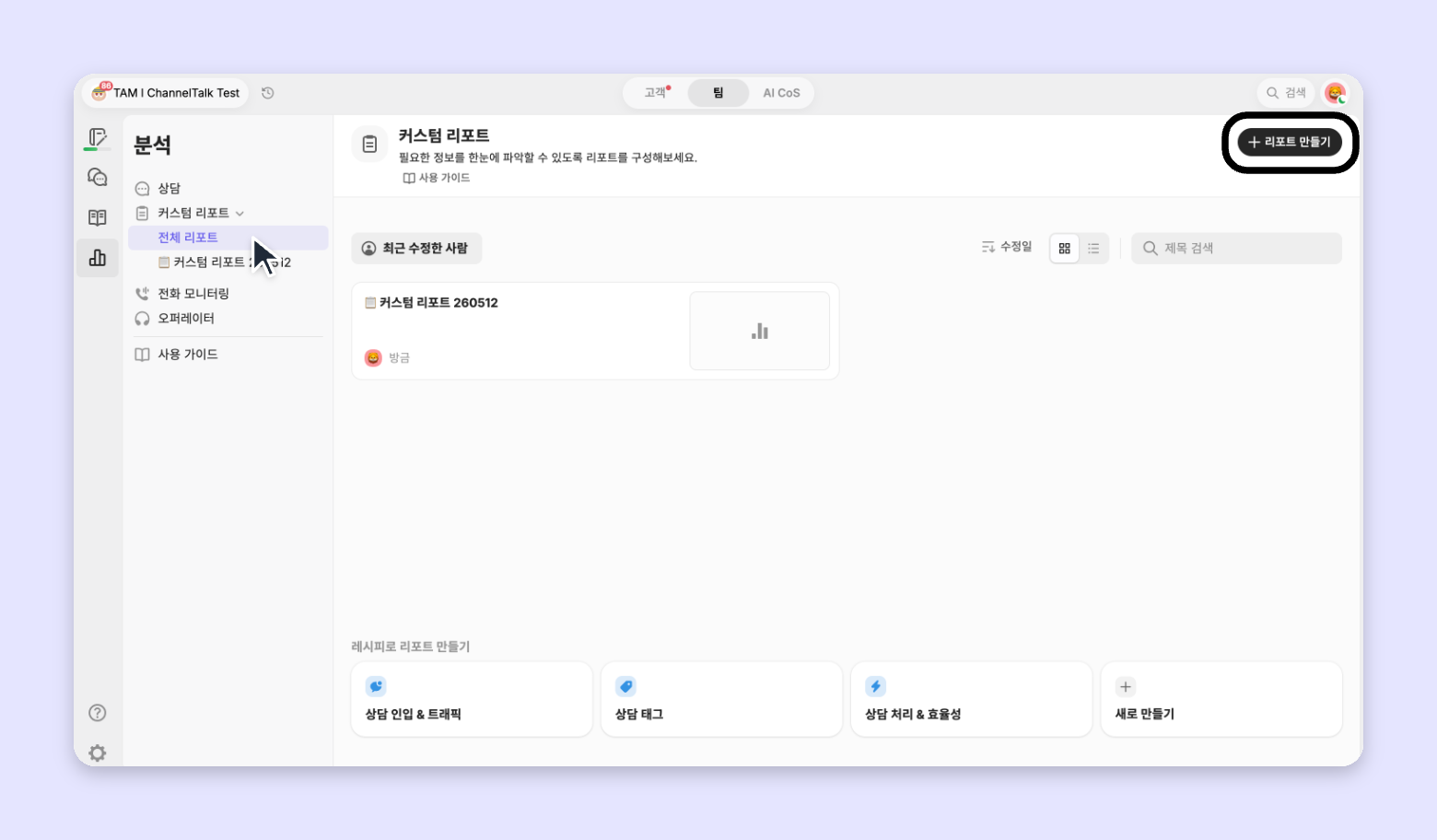Open the settings gear icon
The height and width of the screenshot is (840, 1437).
click(x=97, y=753)
